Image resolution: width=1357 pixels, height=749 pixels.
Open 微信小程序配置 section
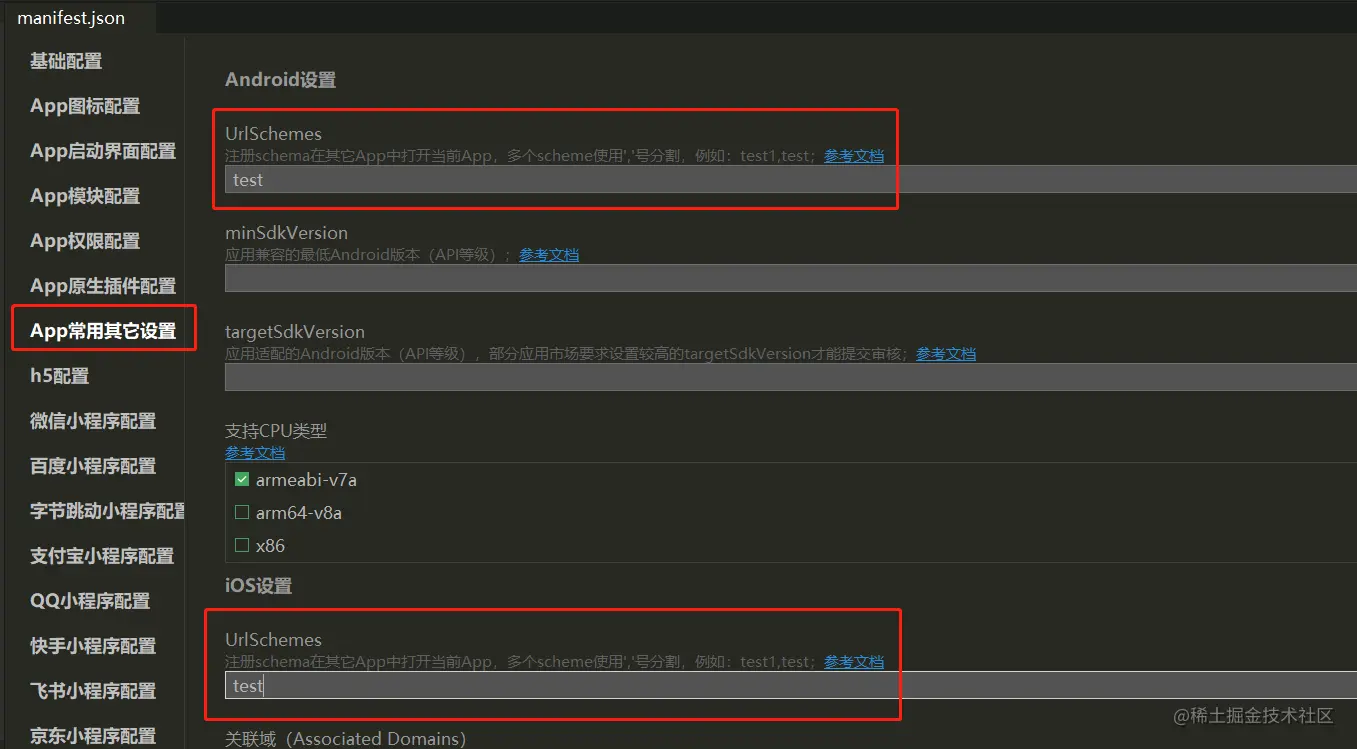[93, 421]
